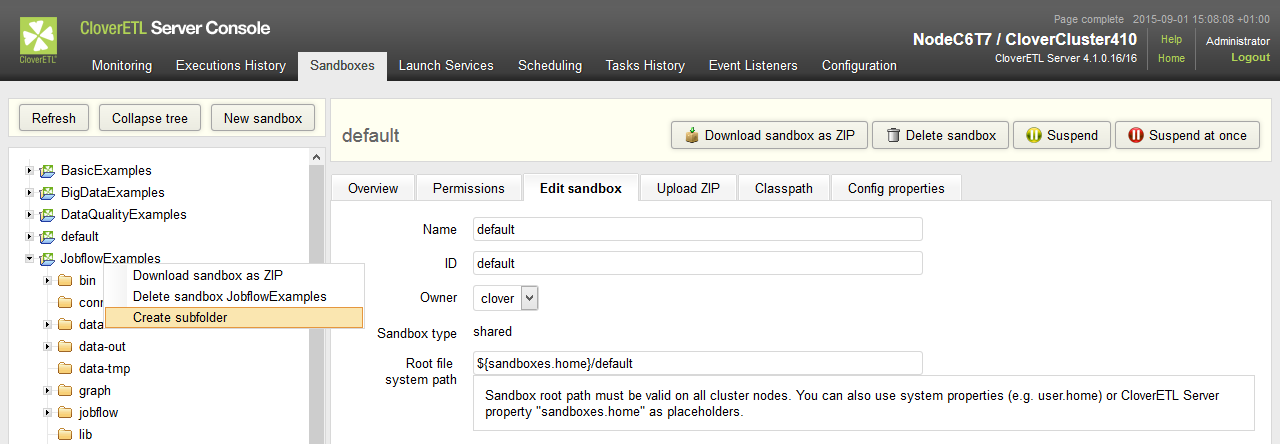Expand the data-out folder node
The height and width of the screenshot is (444, 1280).
(x=47, y=347)
